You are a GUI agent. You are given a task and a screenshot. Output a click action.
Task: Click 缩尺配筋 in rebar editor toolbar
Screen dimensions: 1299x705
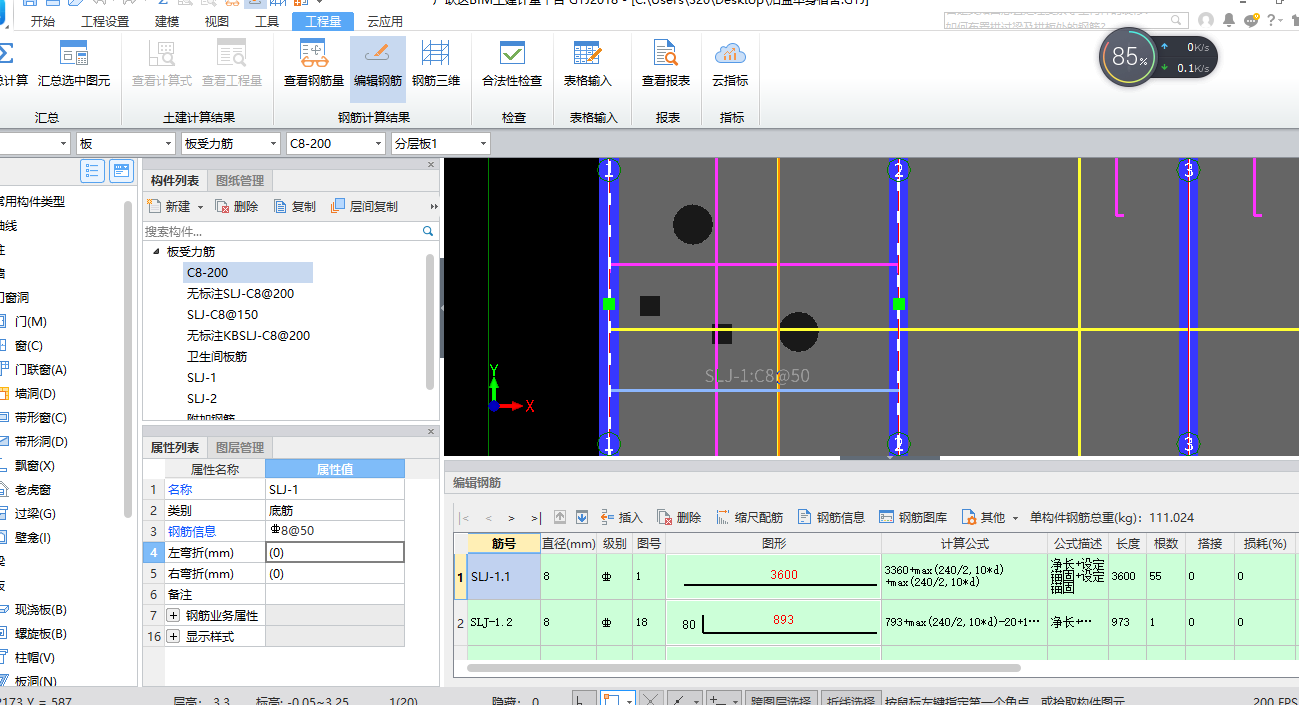pos(750,517)
